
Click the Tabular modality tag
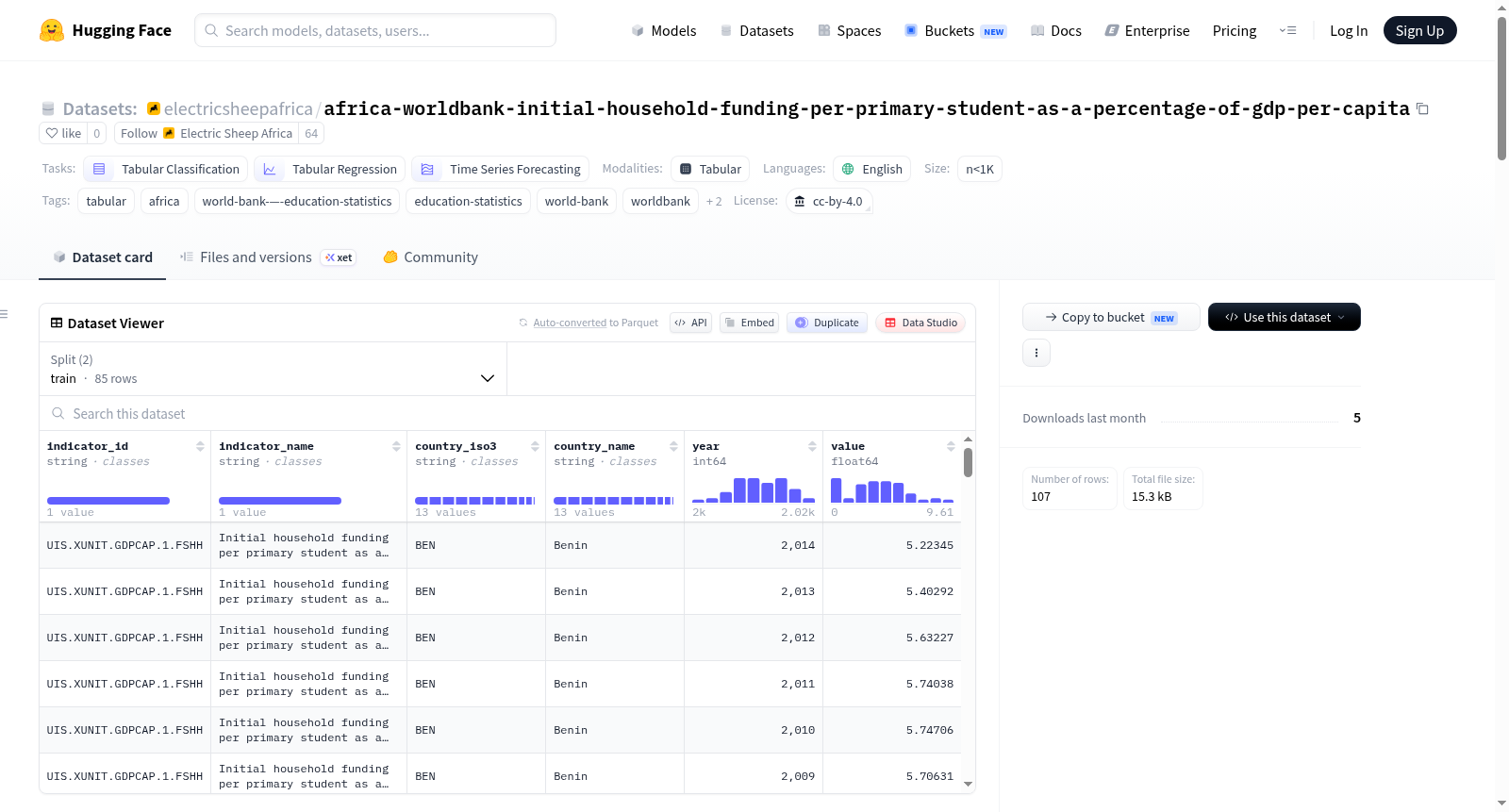pyautogui.click(x=710, y=169)
